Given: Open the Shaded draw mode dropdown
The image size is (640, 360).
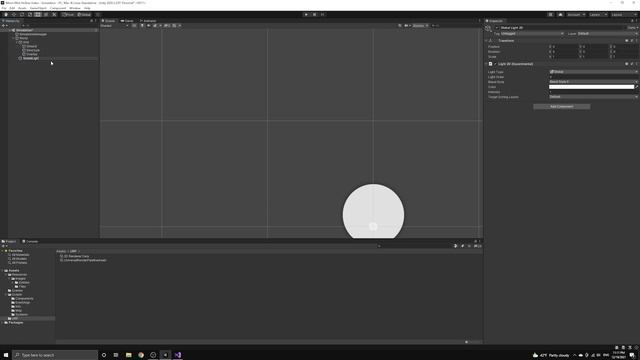Looking at the screenshot, I should [115, 26].
